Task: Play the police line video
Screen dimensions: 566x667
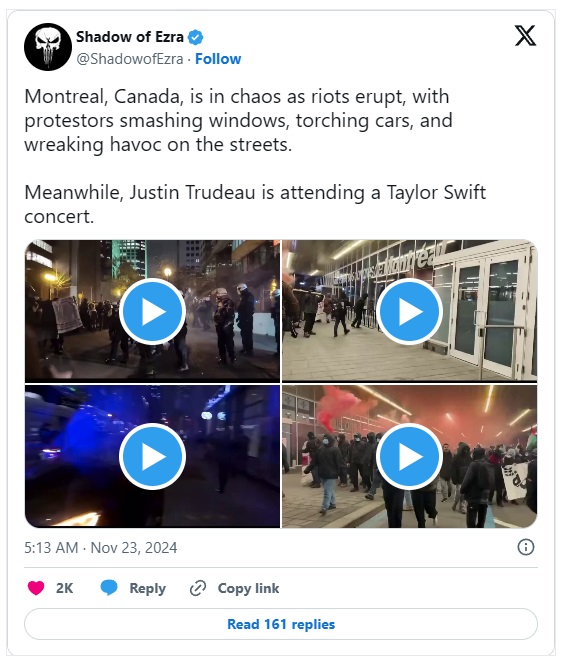Action: [152, 311]
